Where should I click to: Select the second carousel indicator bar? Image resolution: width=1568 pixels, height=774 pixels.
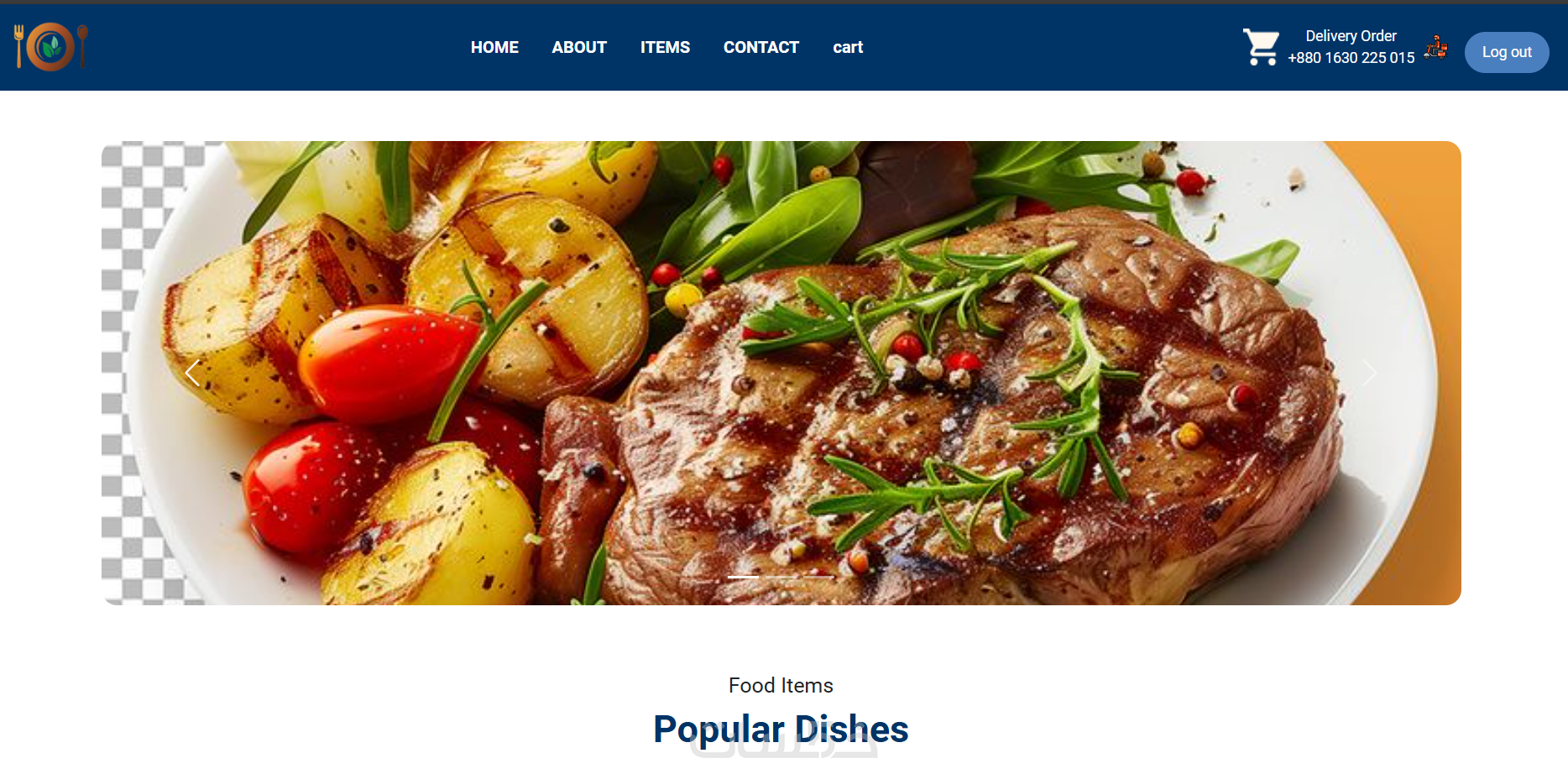pos(781,577)
